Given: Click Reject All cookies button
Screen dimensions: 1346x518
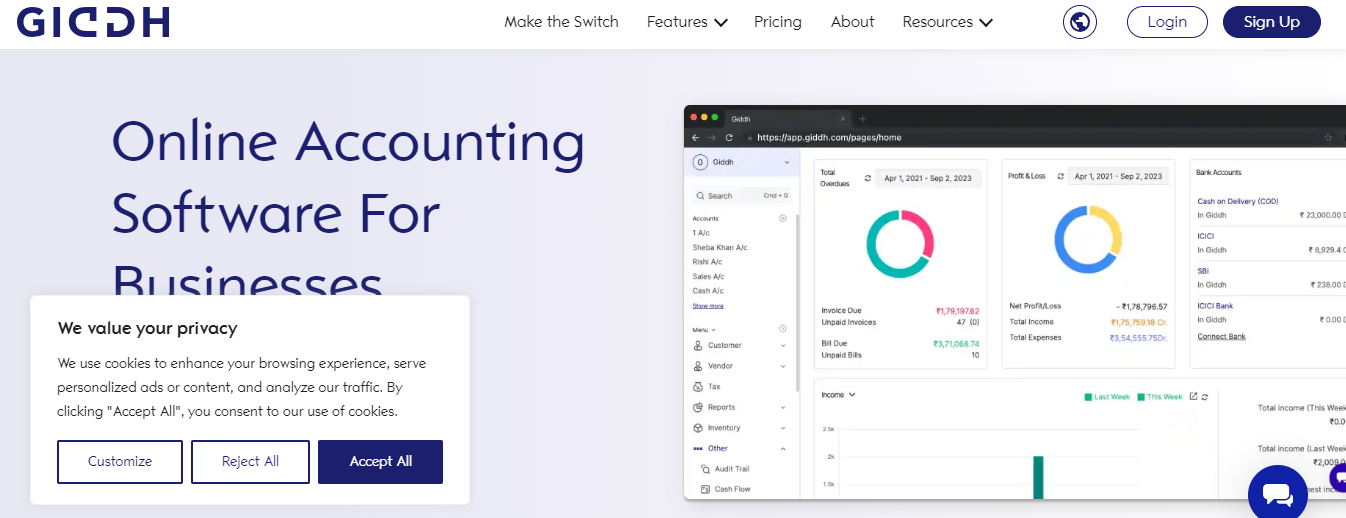Looking at the screenshot, I should [x=250, y=462].
